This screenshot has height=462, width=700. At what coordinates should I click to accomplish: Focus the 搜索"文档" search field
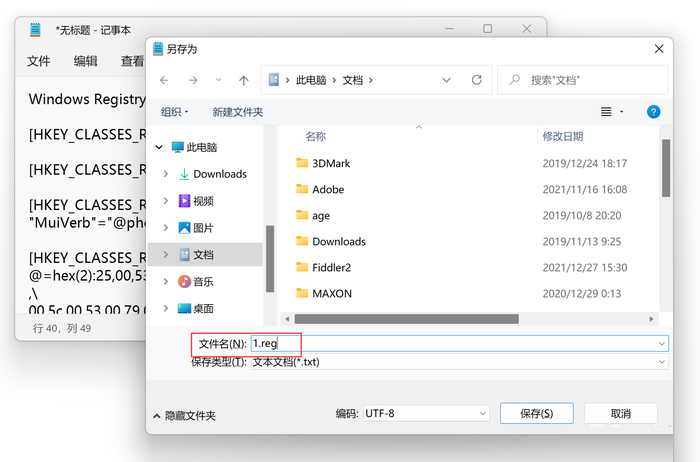[x=583, y=80]
